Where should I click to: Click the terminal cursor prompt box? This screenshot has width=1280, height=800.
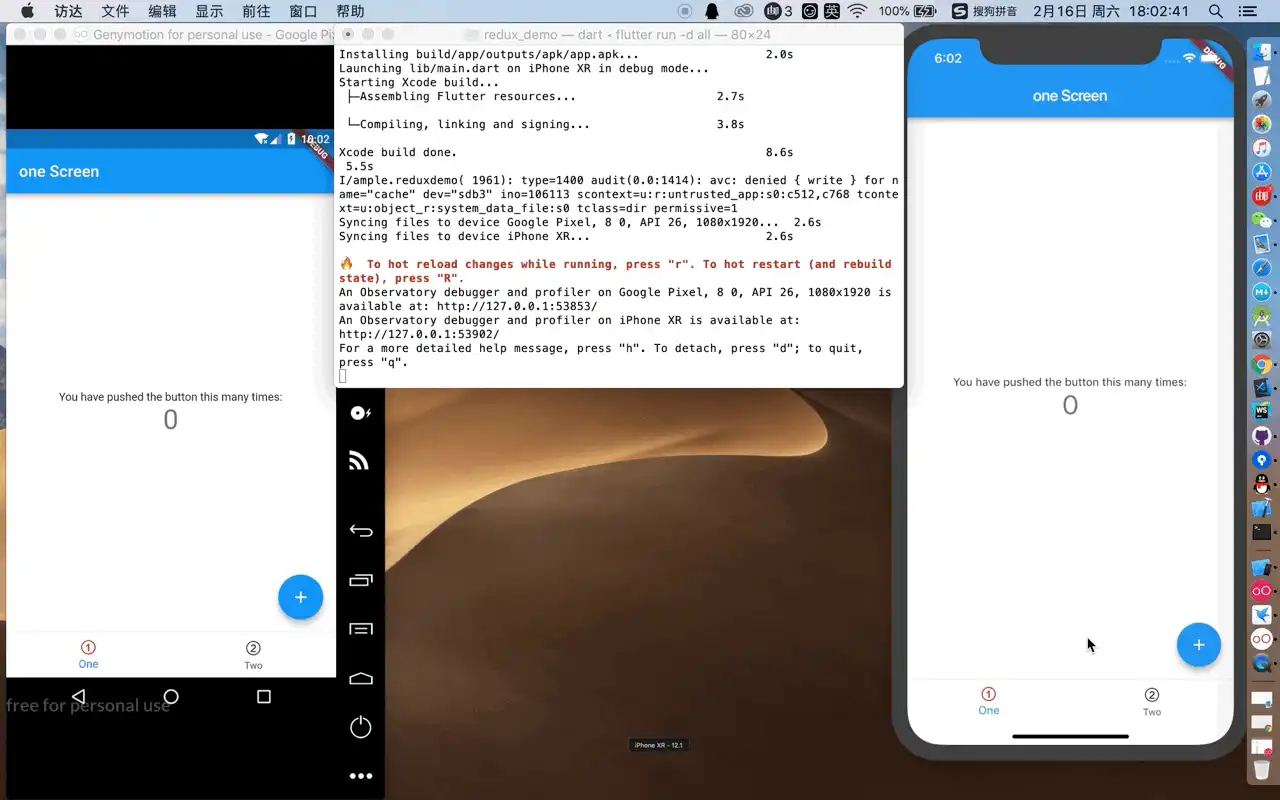(343, 376)
